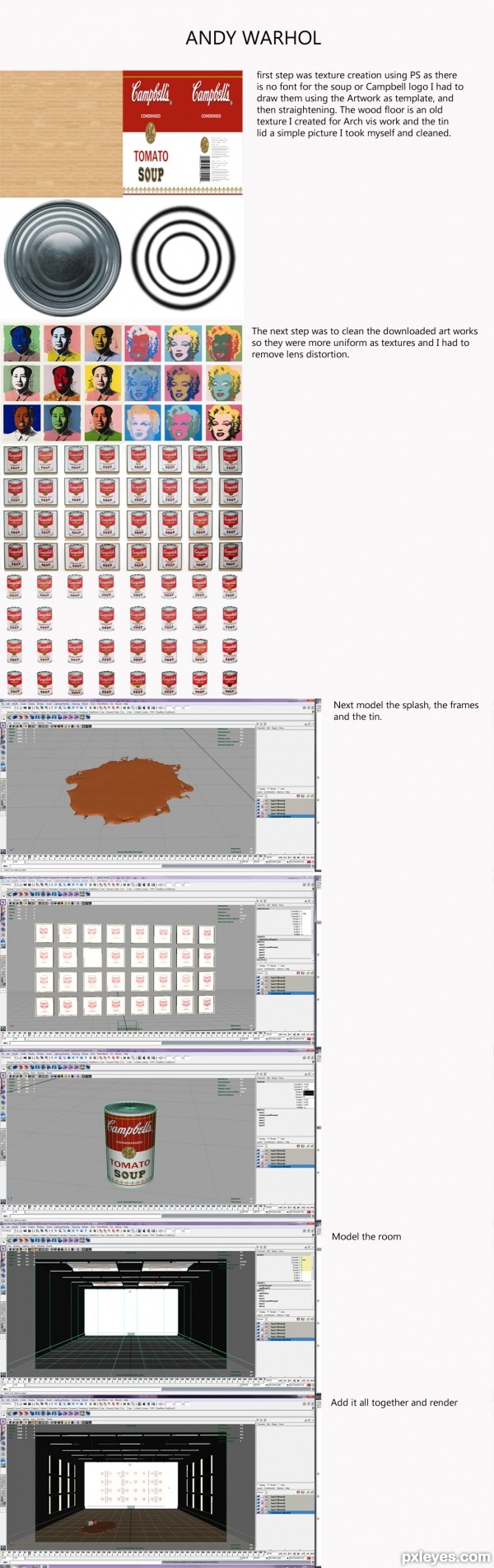Pick the blue-faced Mao portrait in the first row
The width and height of the screenshot is (494, 1568).
pyautogui.click(x=21, y=343)
